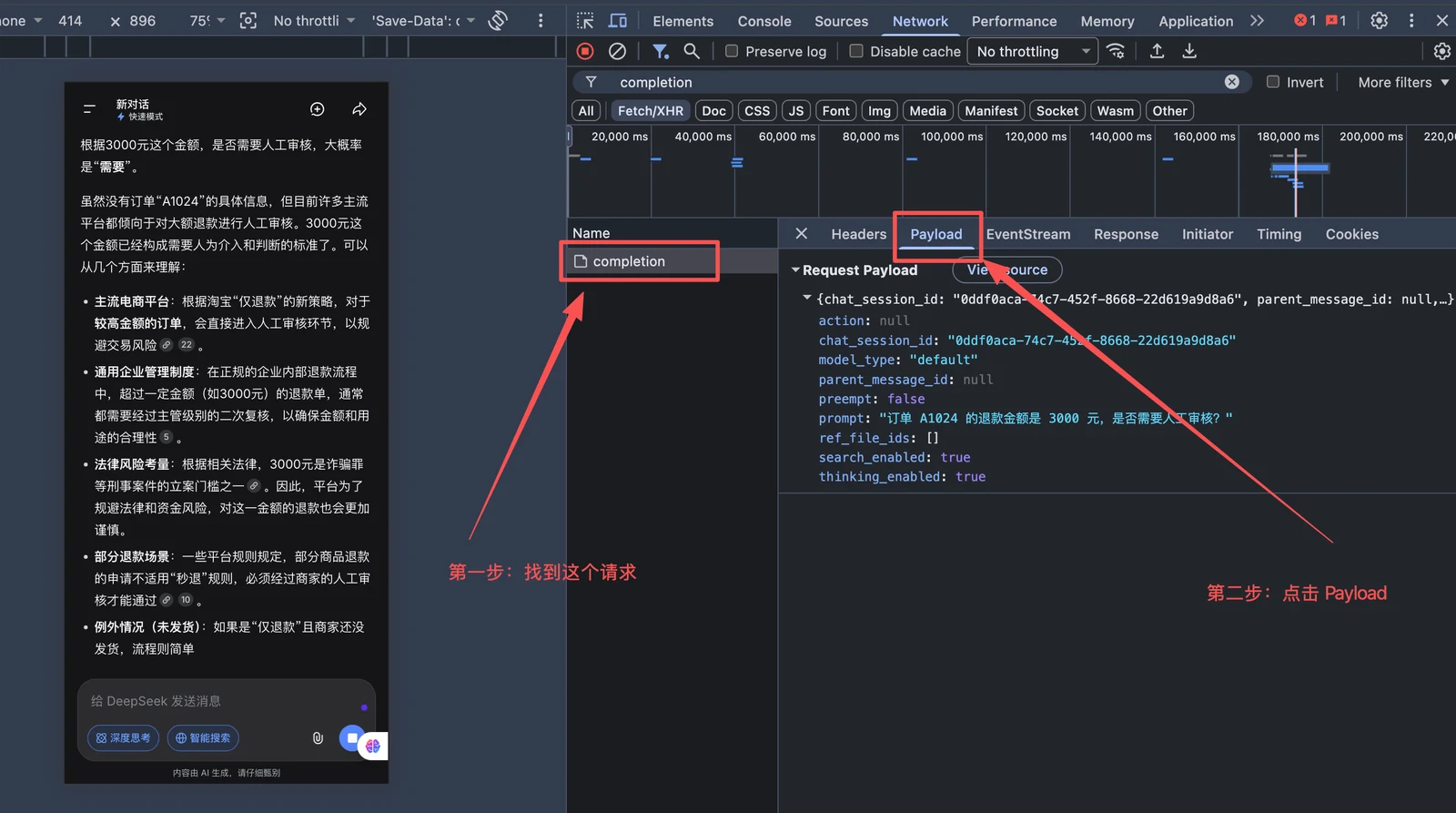Open the Response tab
The image size is (1456, 813).
click(1126, 234)
